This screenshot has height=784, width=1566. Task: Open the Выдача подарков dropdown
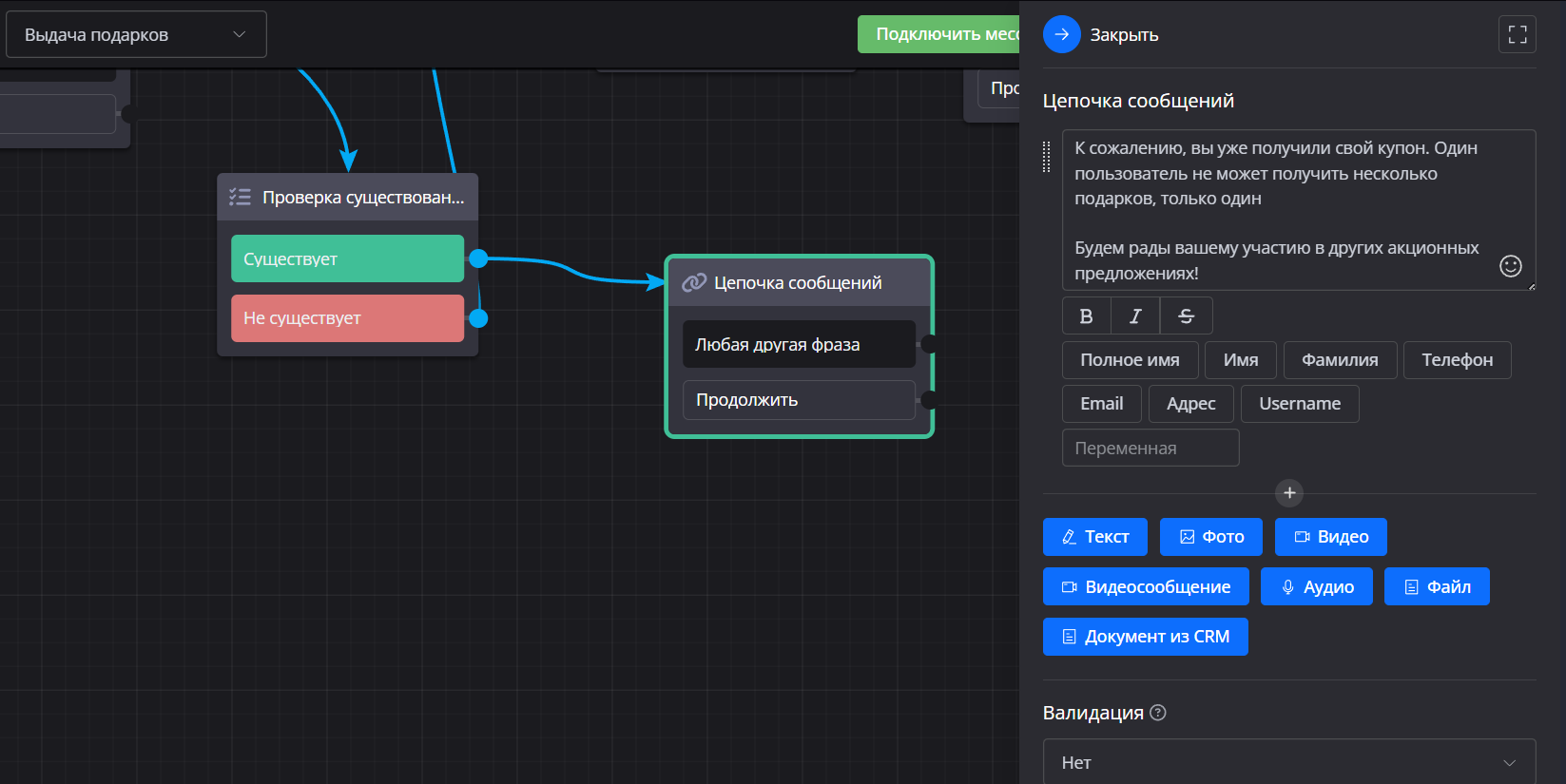point(136,34)
